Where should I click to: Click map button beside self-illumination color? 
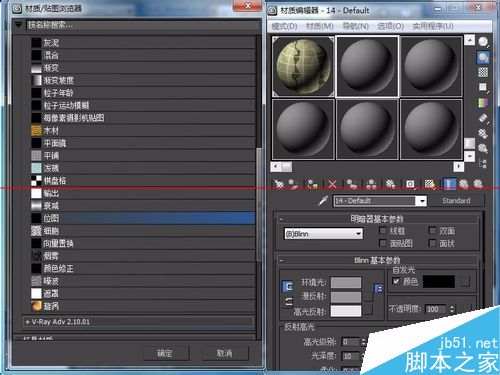tap(466, 282)
